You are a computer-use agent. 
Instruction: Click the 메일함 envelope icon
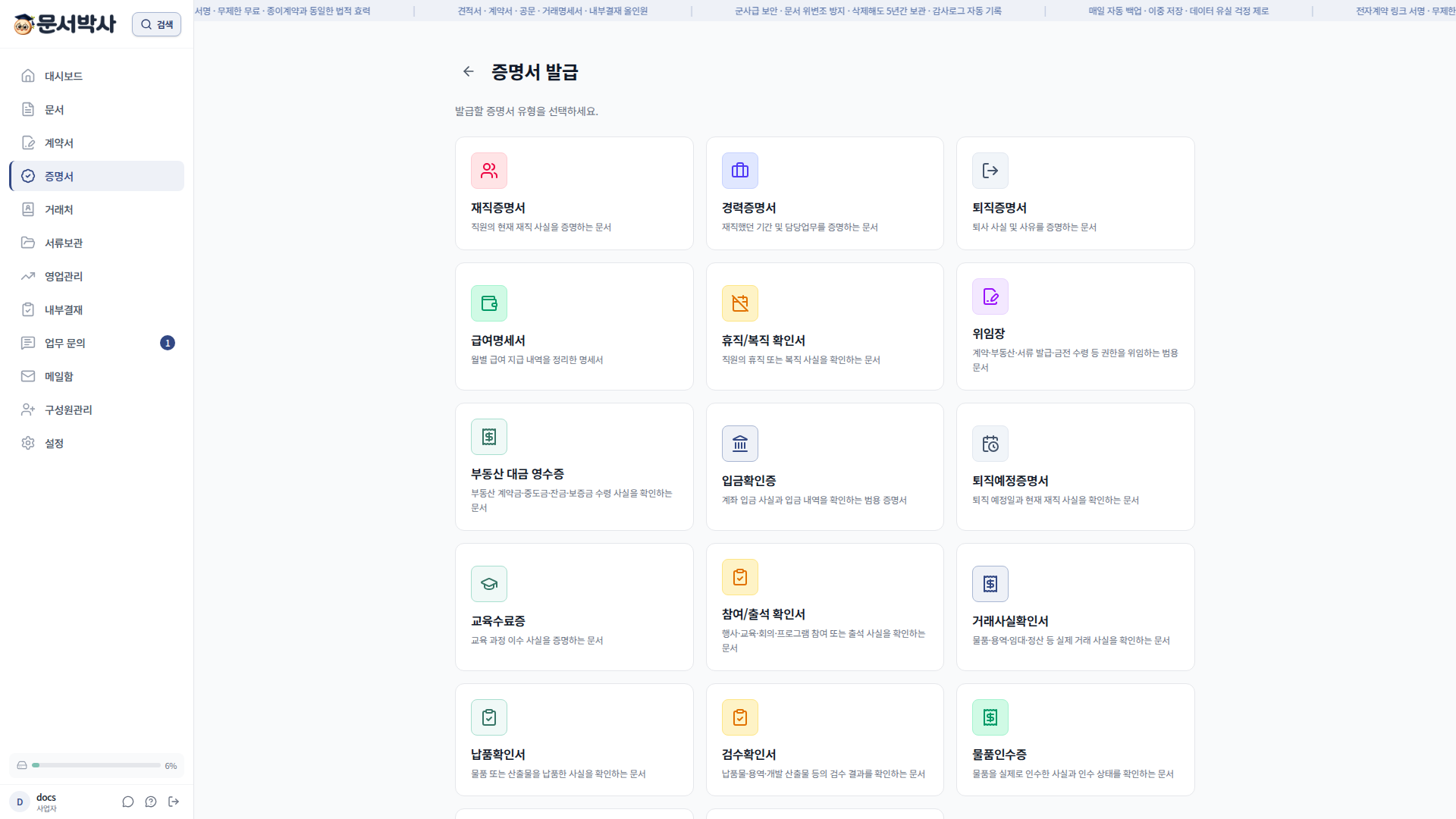click(x=28, y=376)
